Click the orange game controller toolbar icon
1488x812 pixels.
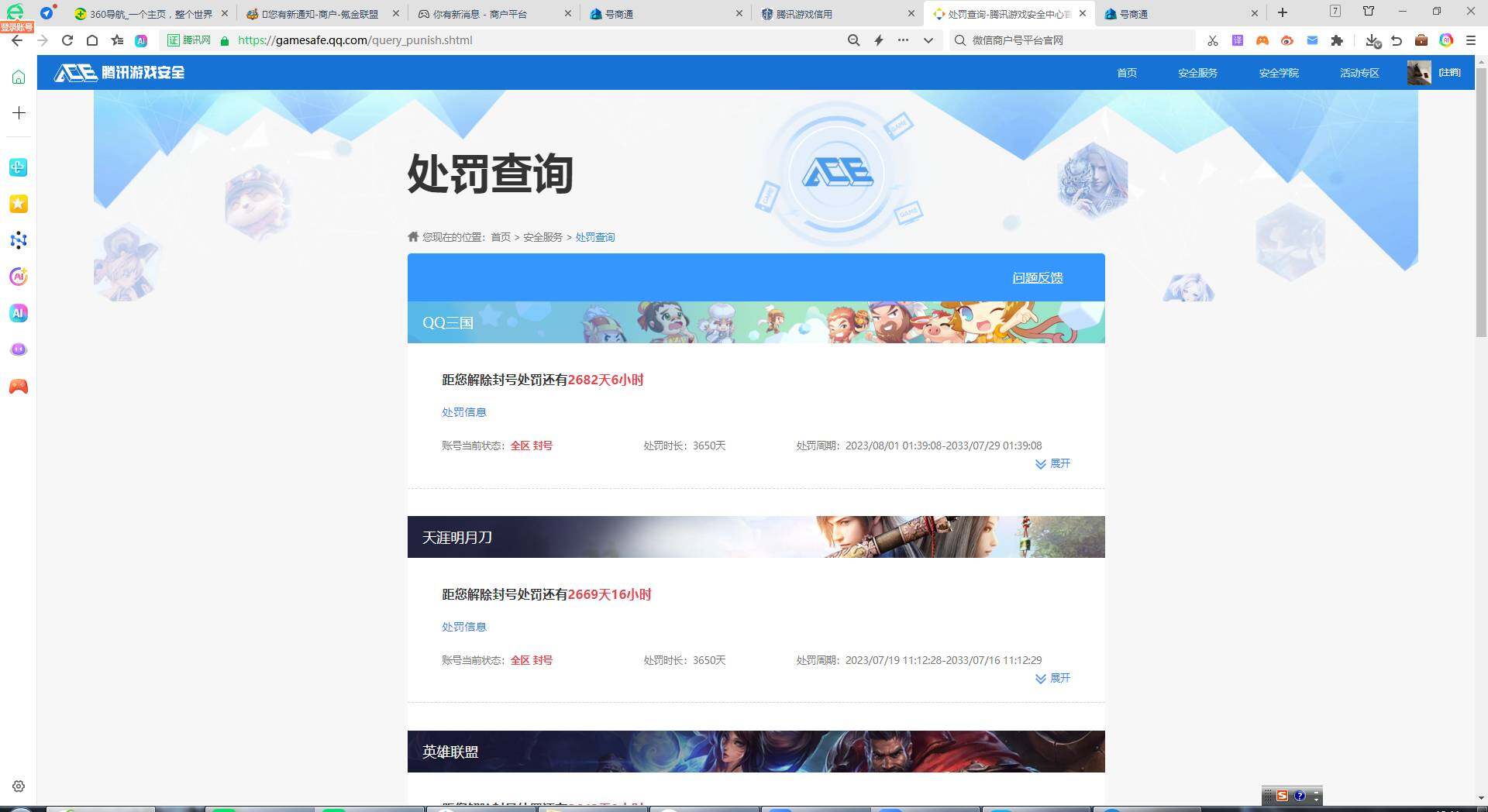coord(1262,40)
